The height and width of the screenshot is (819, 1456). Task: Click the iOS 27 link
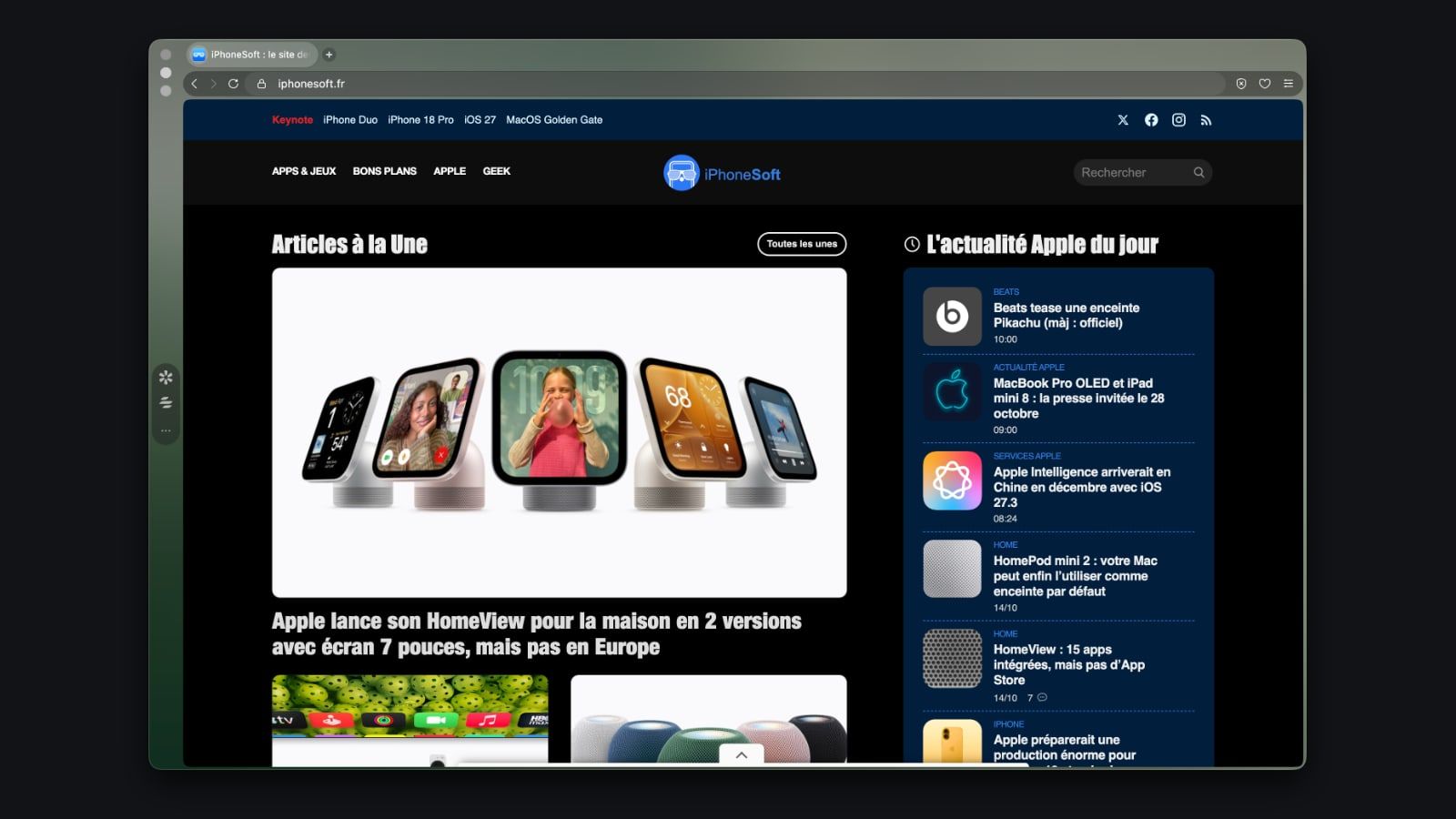tap(480, 120)
